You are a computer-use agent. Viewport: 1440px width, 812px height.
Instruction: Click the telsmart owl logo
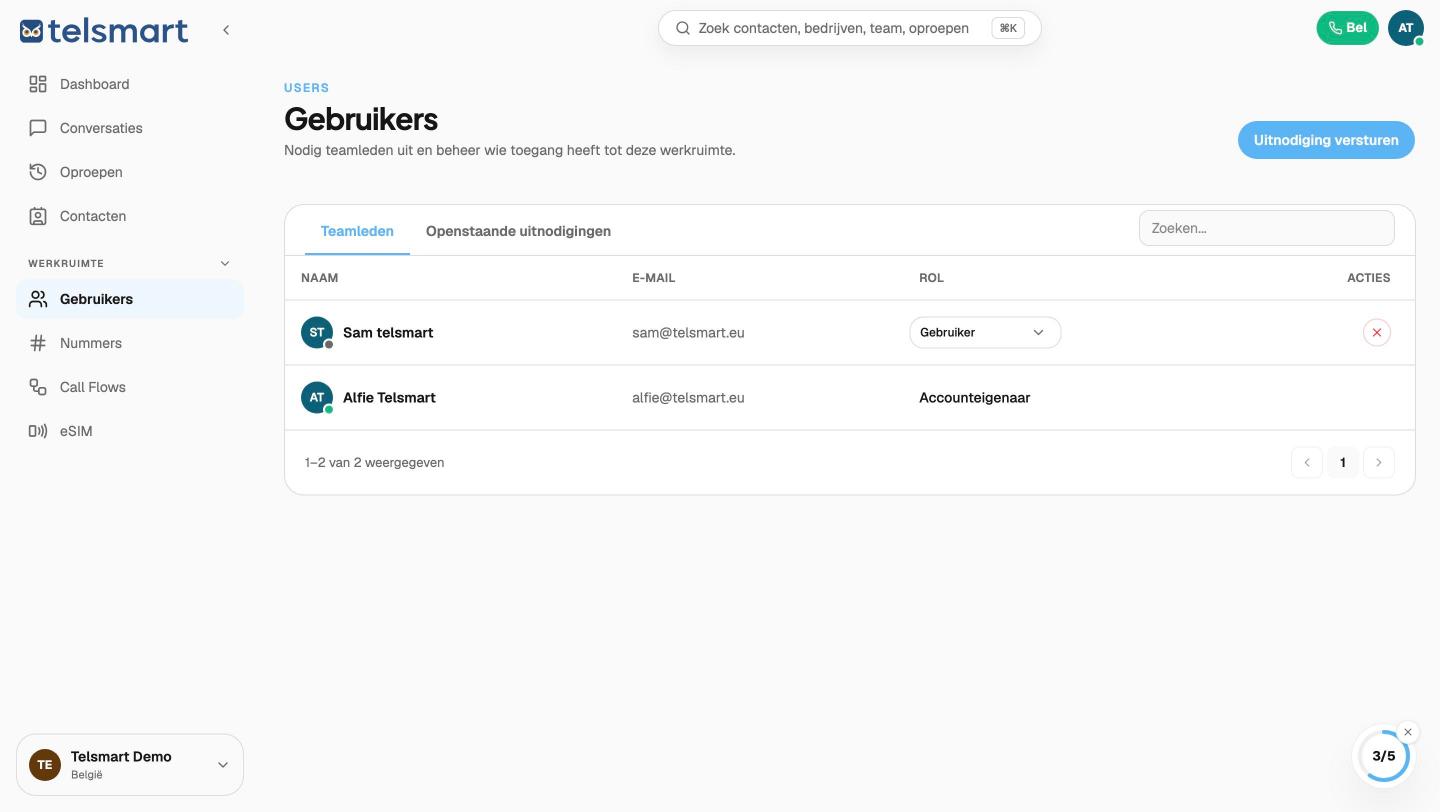point(103,30)
